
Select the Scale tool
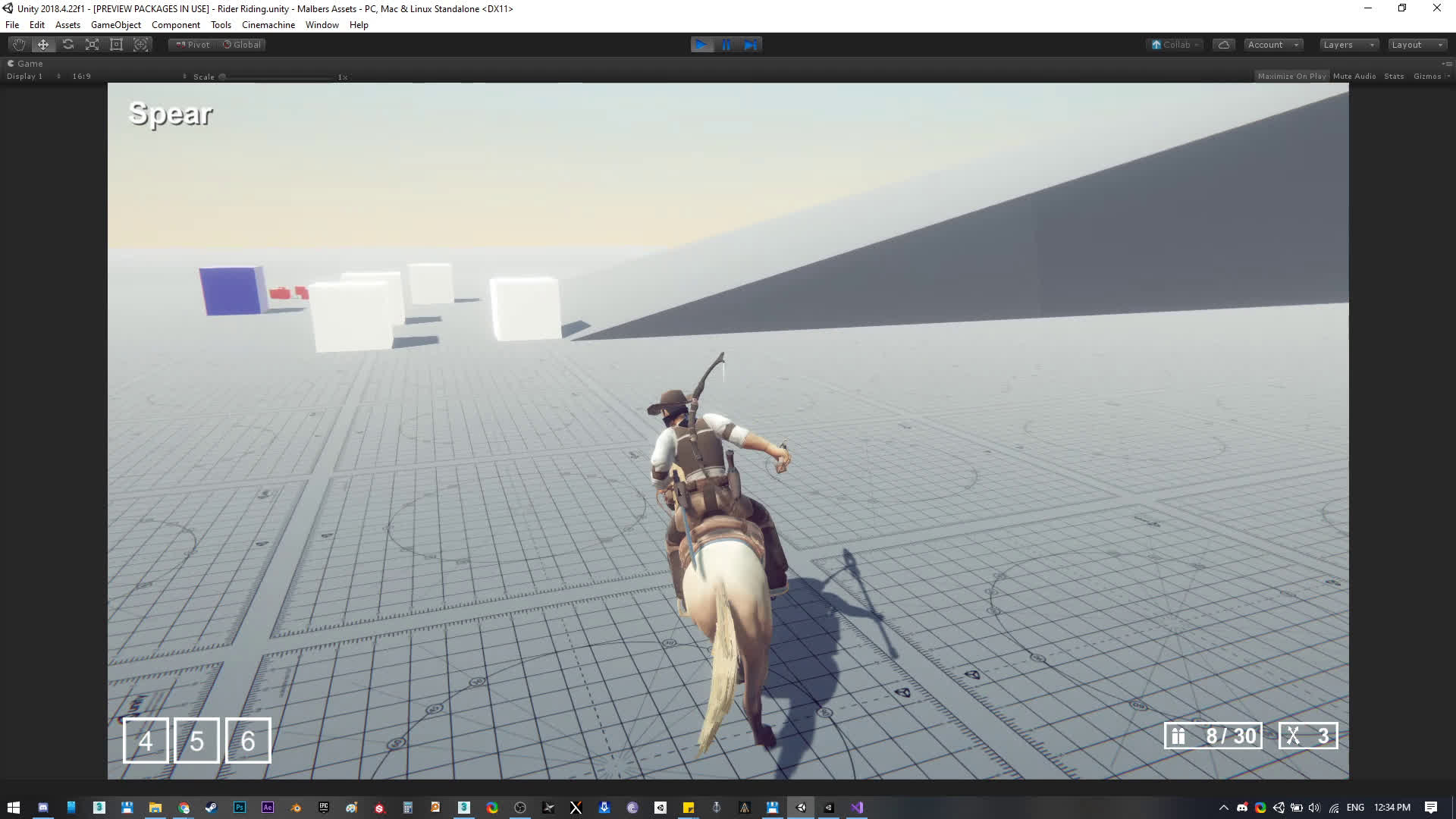point(93,45)
